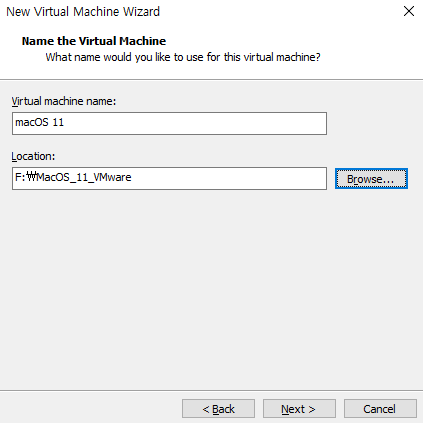Image resolution: width=423 pixels, height=423 pixels.
Task: Open the Browse... folder dialog
Action: click(x=371, y=179)
